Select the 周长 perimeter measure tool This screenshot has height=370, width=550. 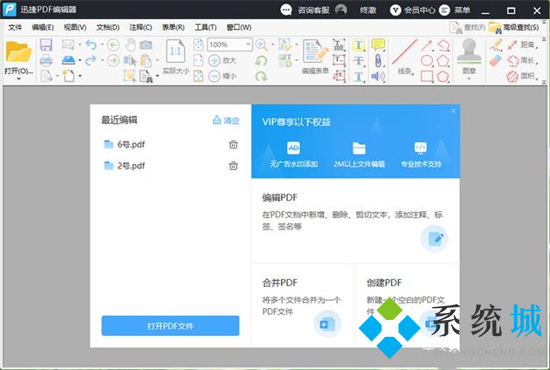click(522, 60)
